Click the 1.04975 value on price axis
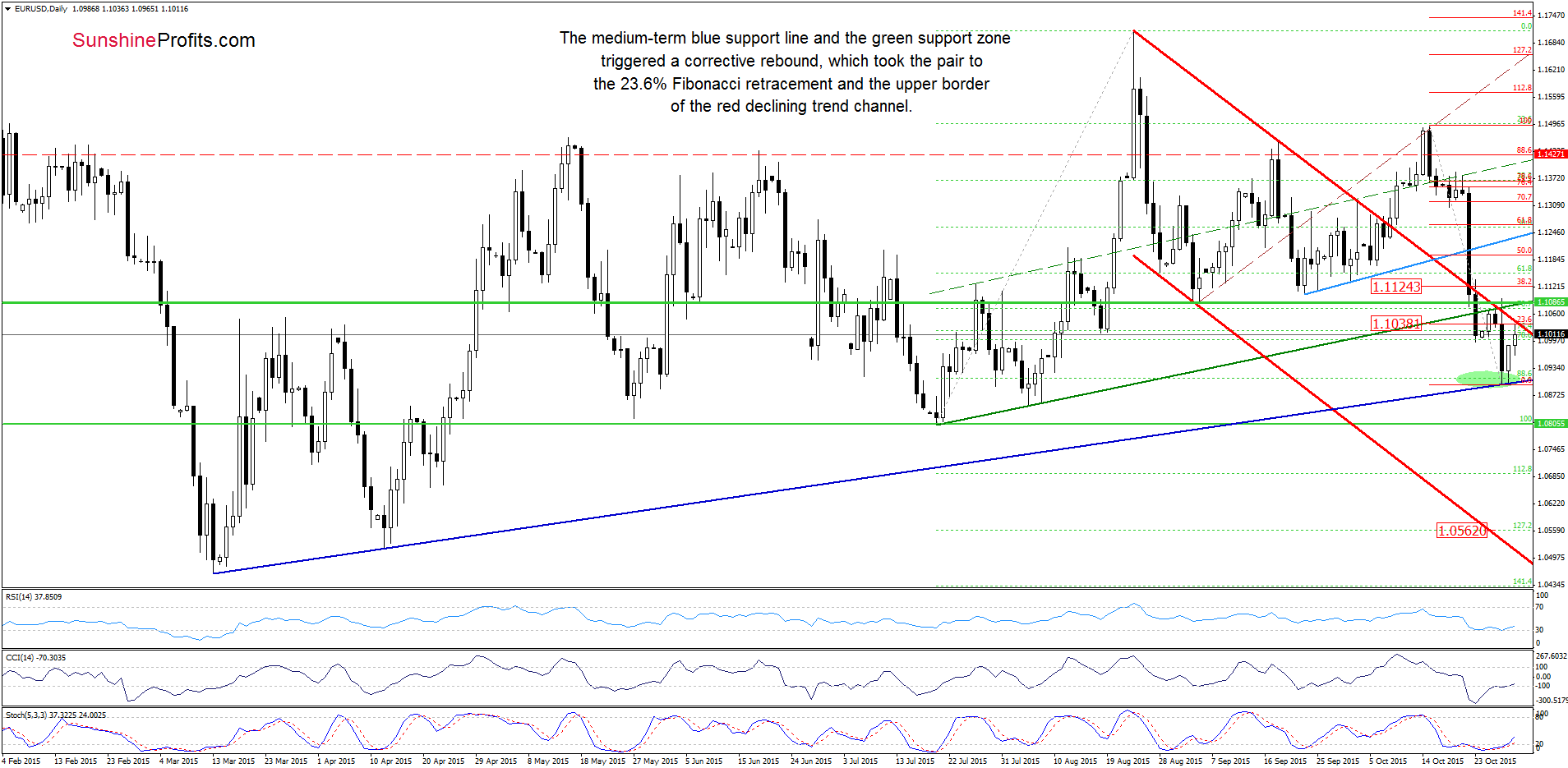1568x768 pixels. 1550,558
